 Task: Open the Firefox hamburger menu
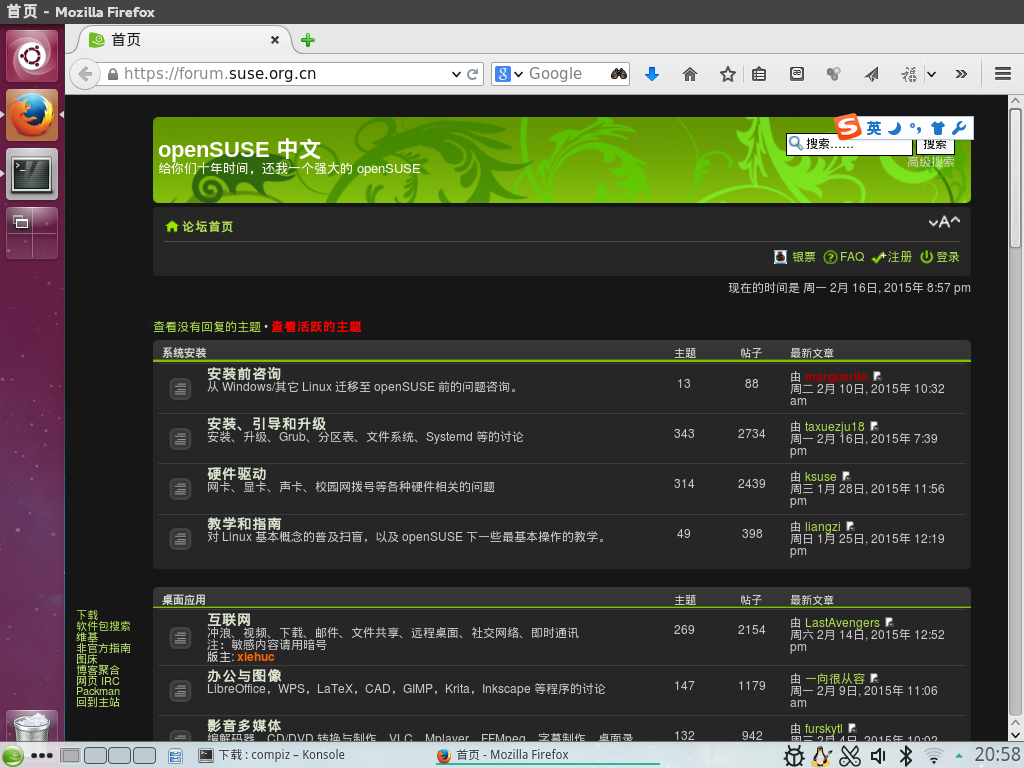pyautogui.click(x=1003, y=74)
